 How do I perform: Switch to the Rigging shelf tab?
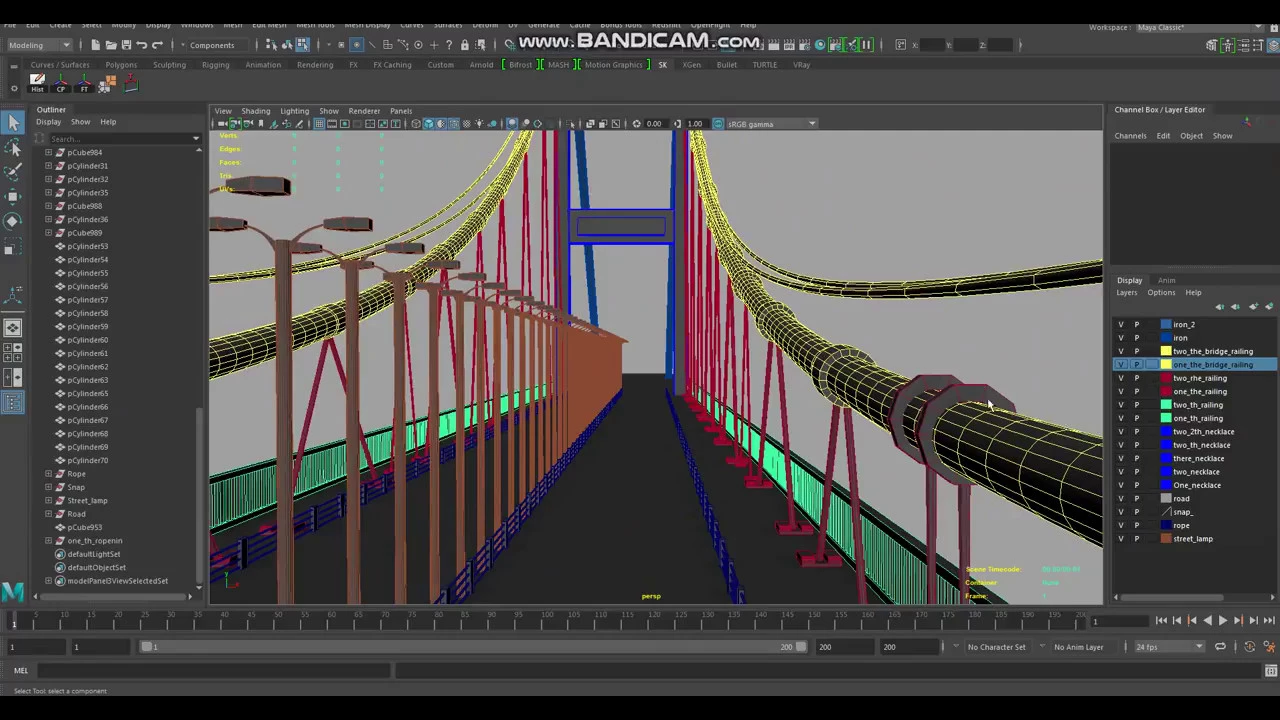click(x=215, y=65)
